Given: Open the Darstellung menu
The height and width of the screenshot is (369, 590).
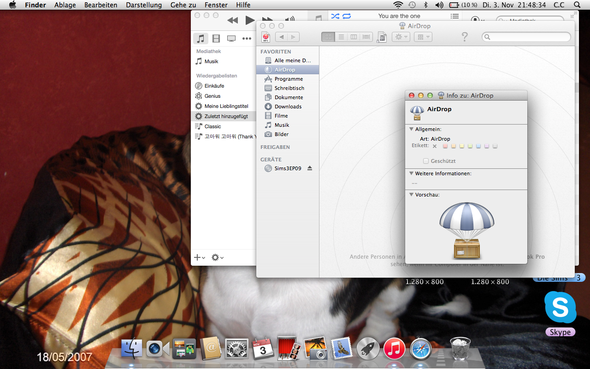Looking at the screenshot, I should 144,5.
